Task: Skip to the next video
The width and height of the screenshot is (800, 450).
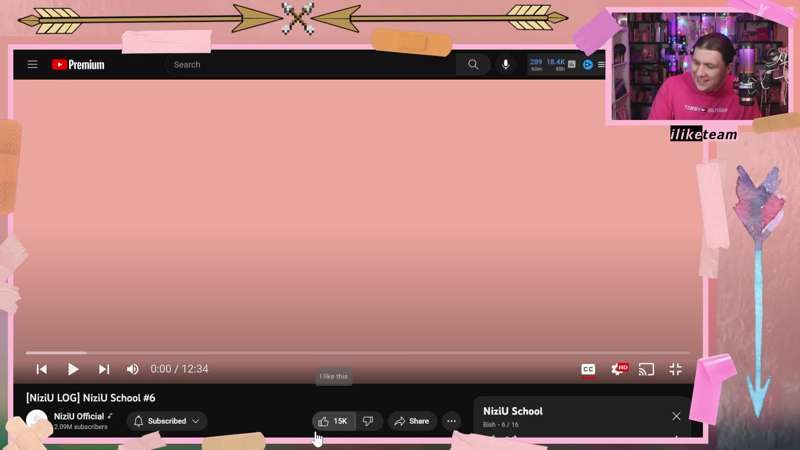Action: 104,369
